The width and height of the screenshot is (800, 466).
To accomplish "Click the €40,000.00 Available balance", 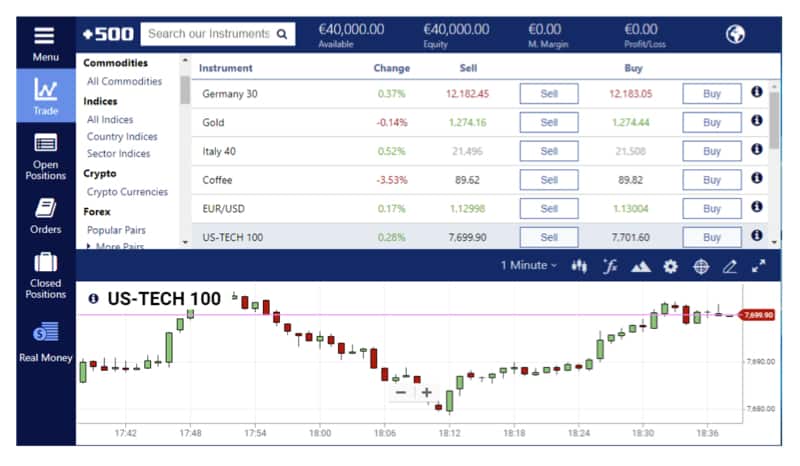I will click(351, 30).
